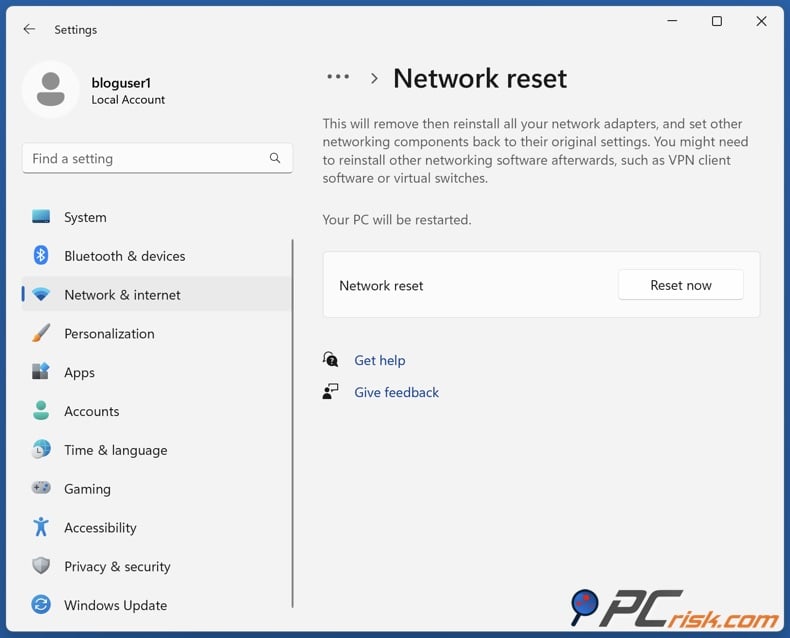Open Privacy & security settings
The width and height of the screenshot is (790, 638).
(156, 566)
